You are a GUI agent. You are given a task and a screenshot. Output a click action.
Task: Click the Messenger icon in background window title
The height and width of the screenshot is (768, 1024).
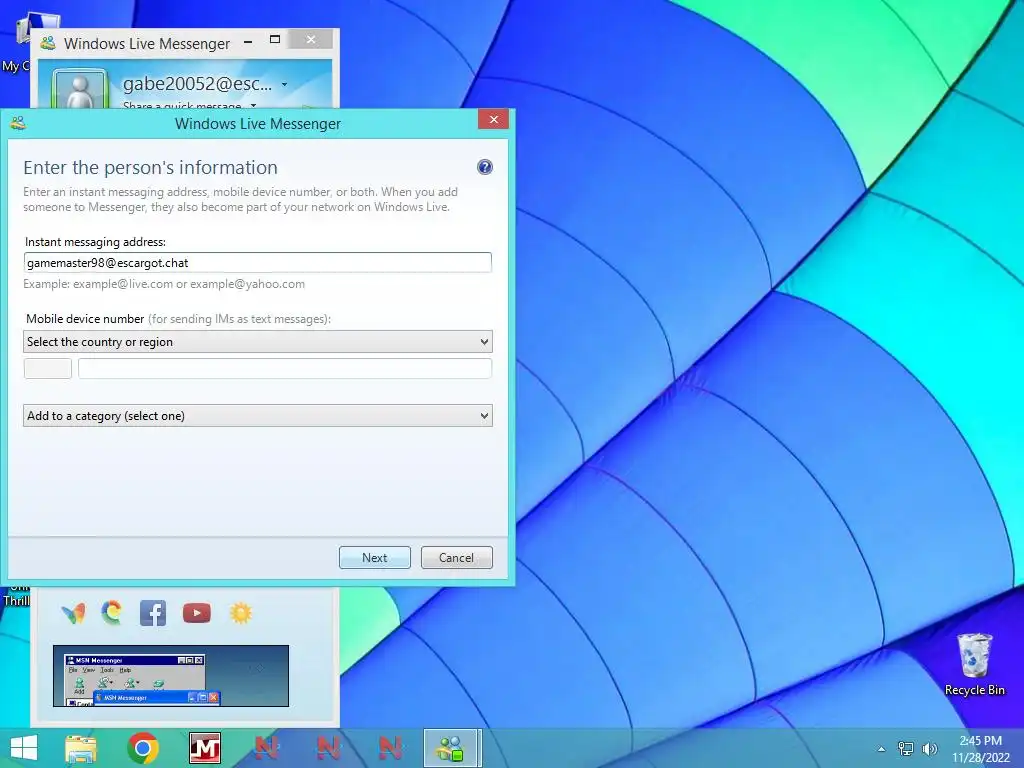click(48, 44)
